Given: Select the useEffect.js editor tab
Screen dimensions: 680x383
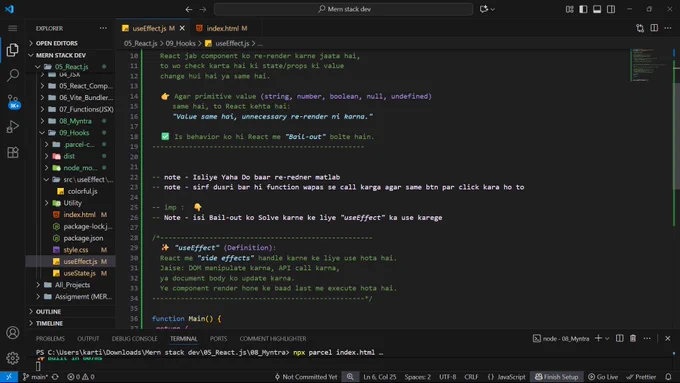Looking at the screenshot, I should click(x=149, y=28).
